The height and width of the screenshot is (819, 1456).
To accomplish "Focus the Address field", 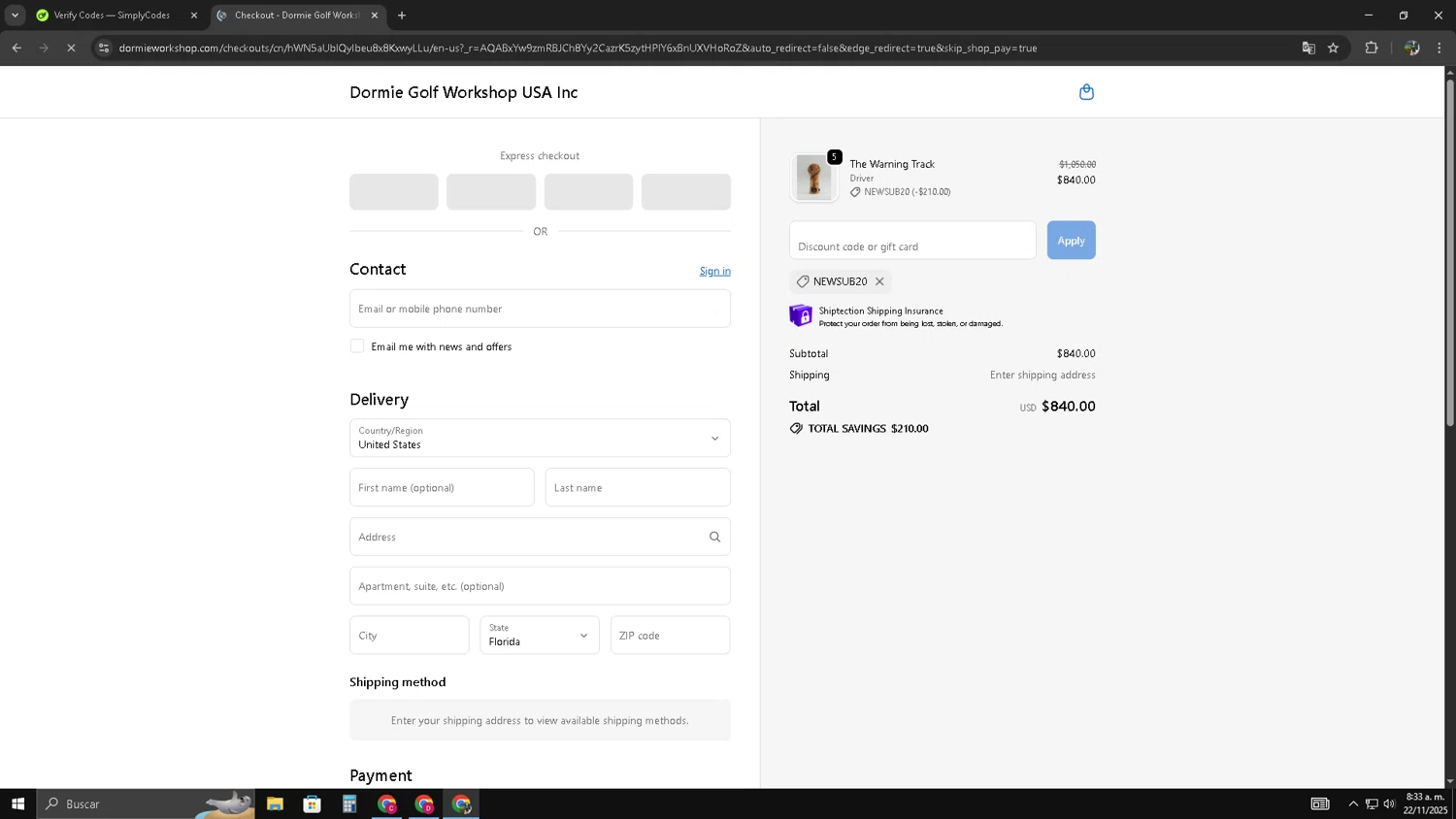I will pos(540,537).
